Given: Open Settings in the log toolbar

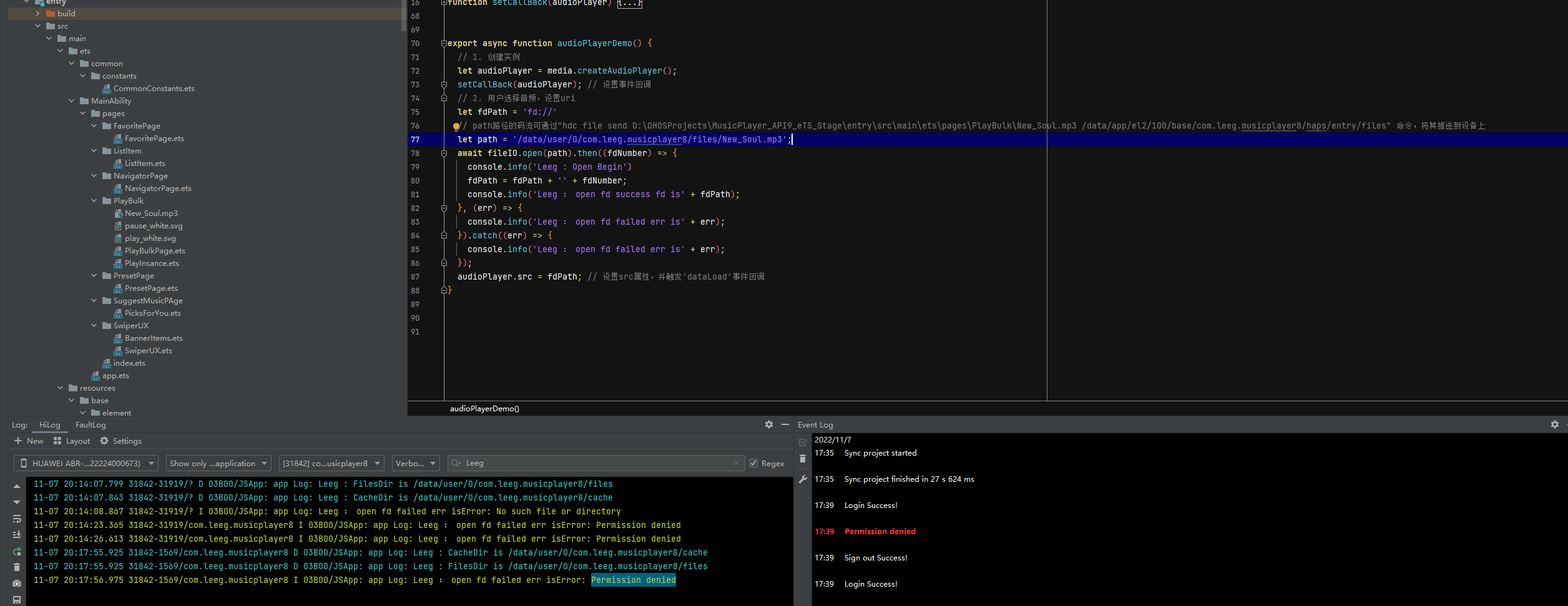Looking at the screenshot, I should (x=121, y=441).
